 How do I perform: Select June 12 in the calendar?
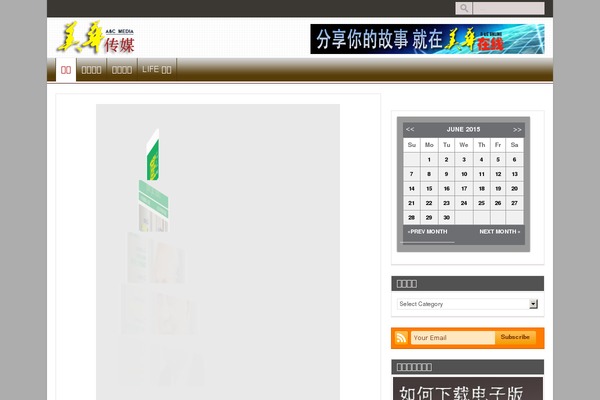pyautogui.click(x=498, y=174)
